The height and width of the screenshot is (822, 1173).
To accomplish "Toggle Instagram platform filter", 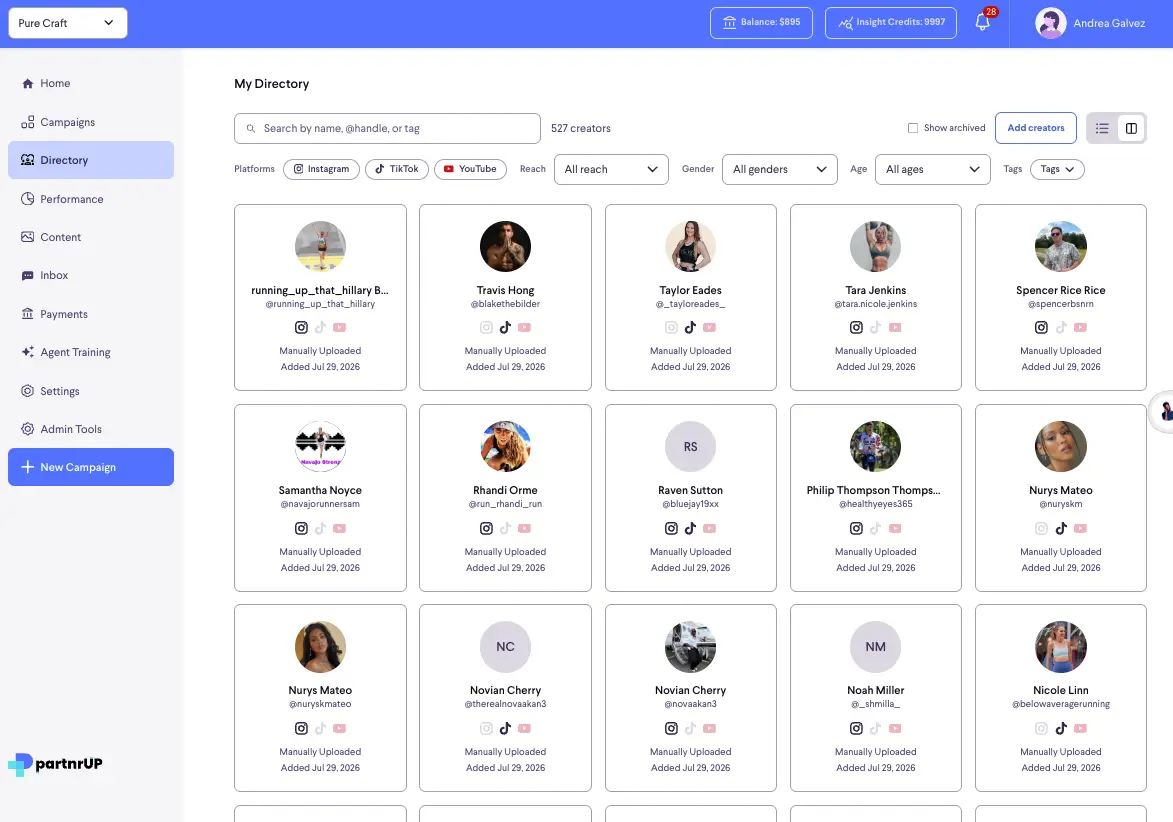I will click(x=321, y=169).
